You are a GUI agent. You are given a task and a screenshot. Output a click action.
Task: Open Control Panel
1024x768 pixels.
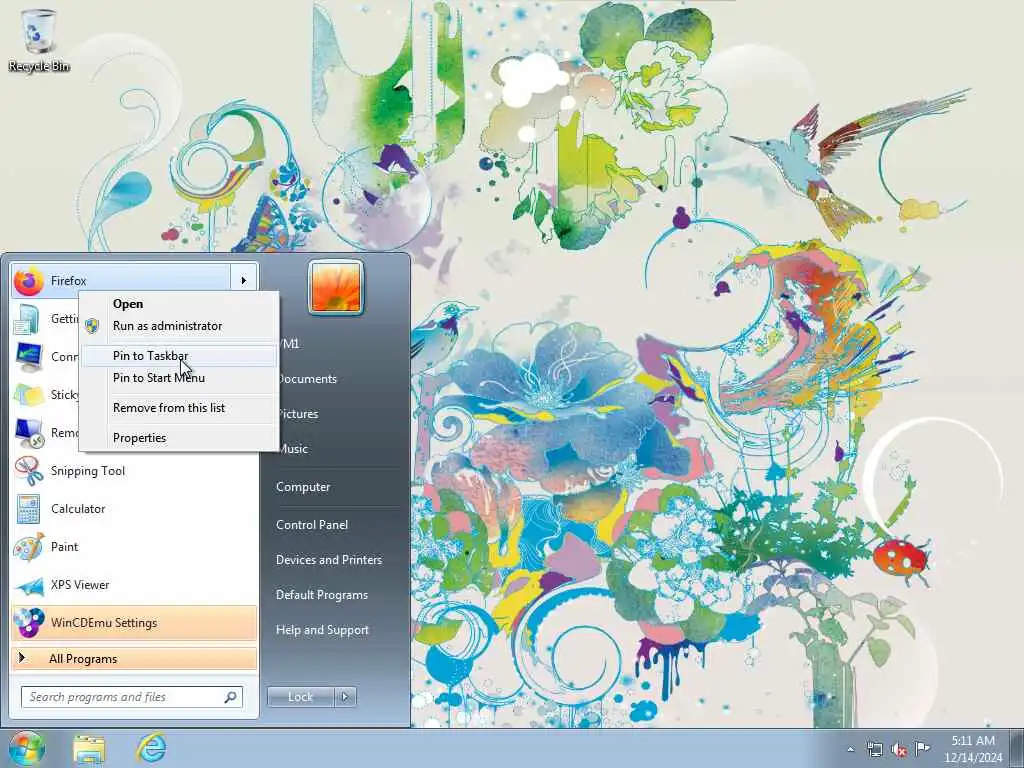[312, 525]
